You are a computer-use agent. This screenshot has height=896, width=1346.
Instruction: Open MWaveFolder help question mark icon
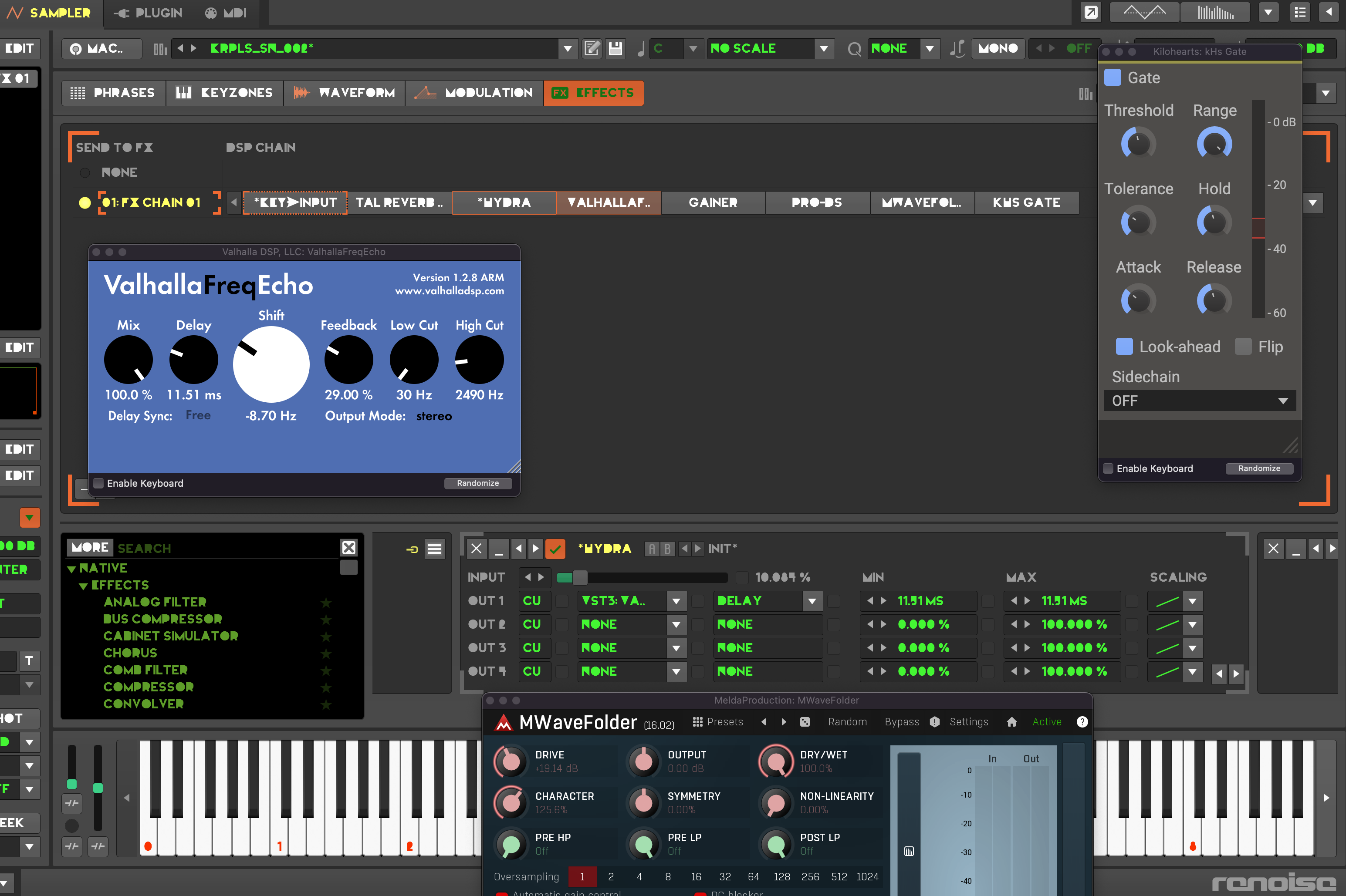tap(1082, 722)
